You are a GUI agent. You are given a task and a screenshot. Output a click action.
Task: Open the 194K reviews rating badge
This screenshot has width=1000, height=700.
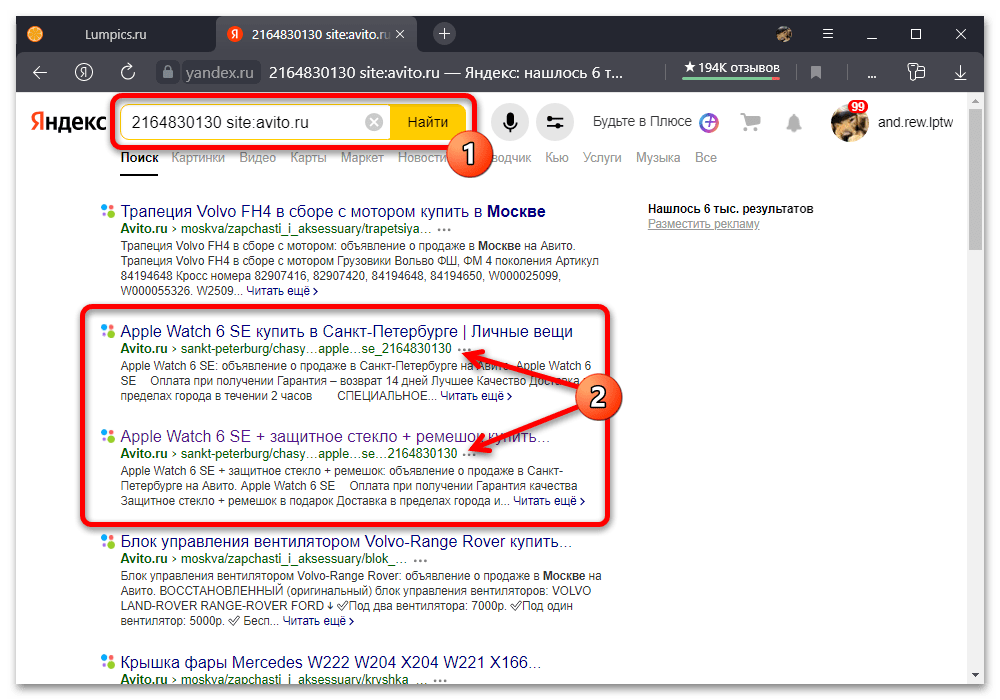731,68
